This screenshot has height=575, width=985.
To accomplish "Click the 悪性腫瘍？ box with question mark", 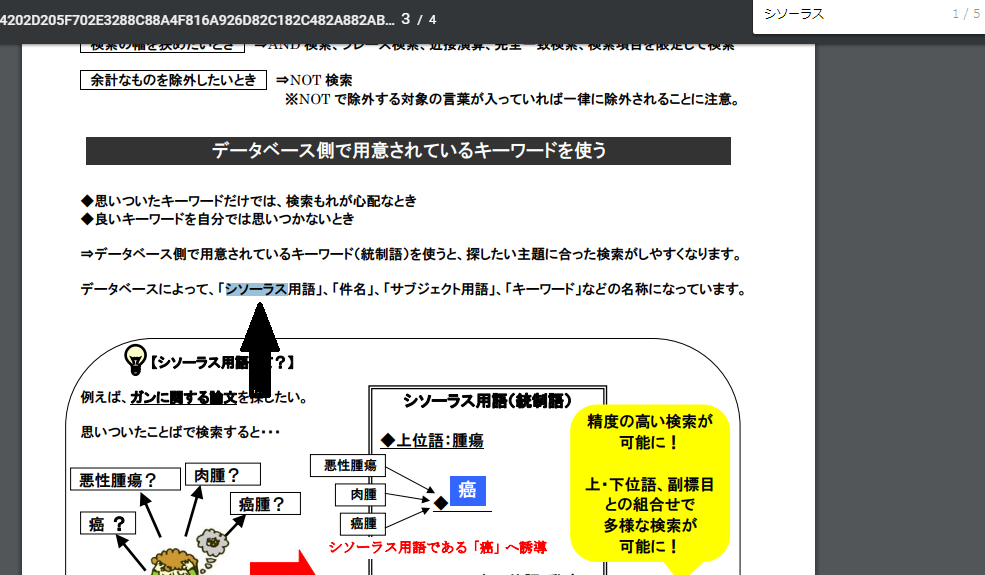I will [x=126, y=479].
